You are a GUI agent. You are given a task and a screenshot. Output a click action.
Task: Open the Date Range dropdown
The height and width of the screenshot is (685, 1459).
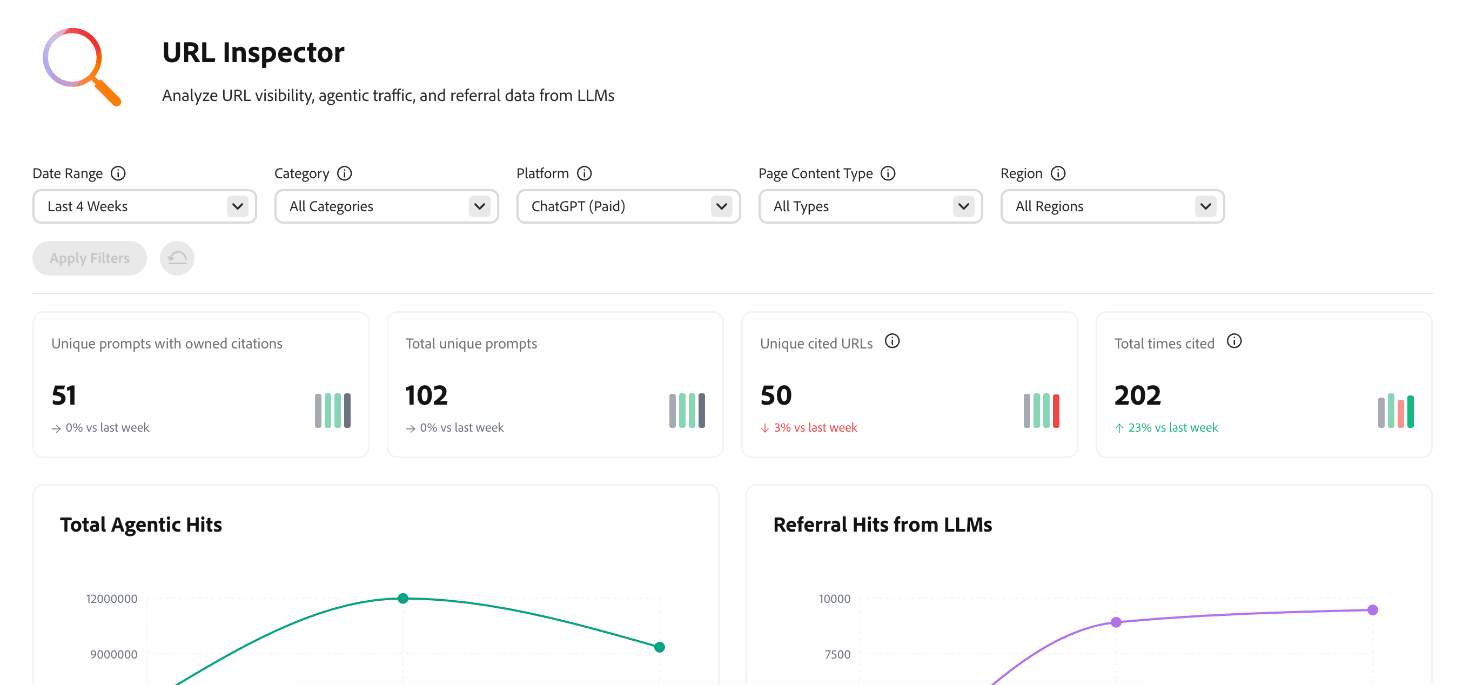[x=144, y=206]
